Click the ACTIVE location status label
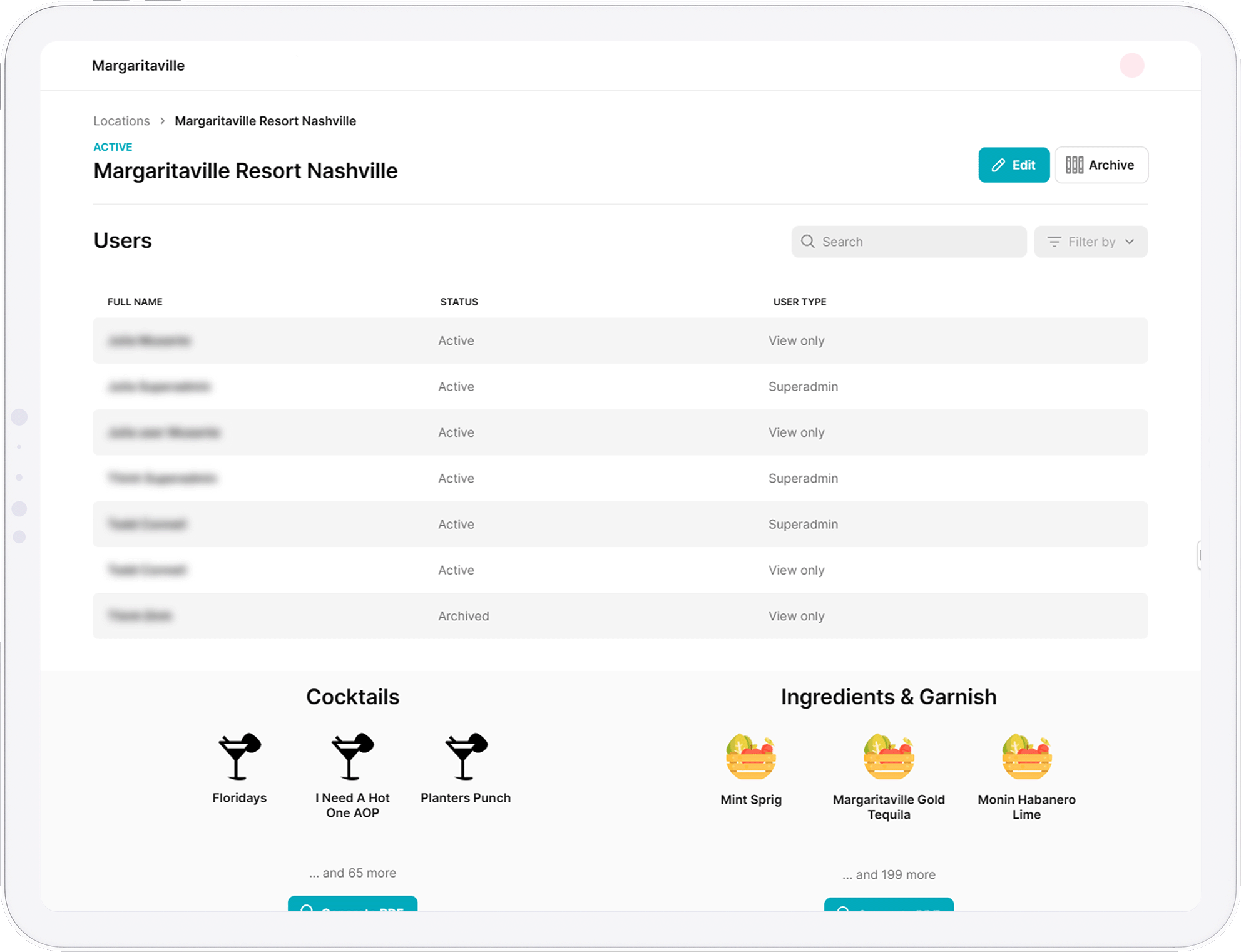 click(x=113, y=147)
